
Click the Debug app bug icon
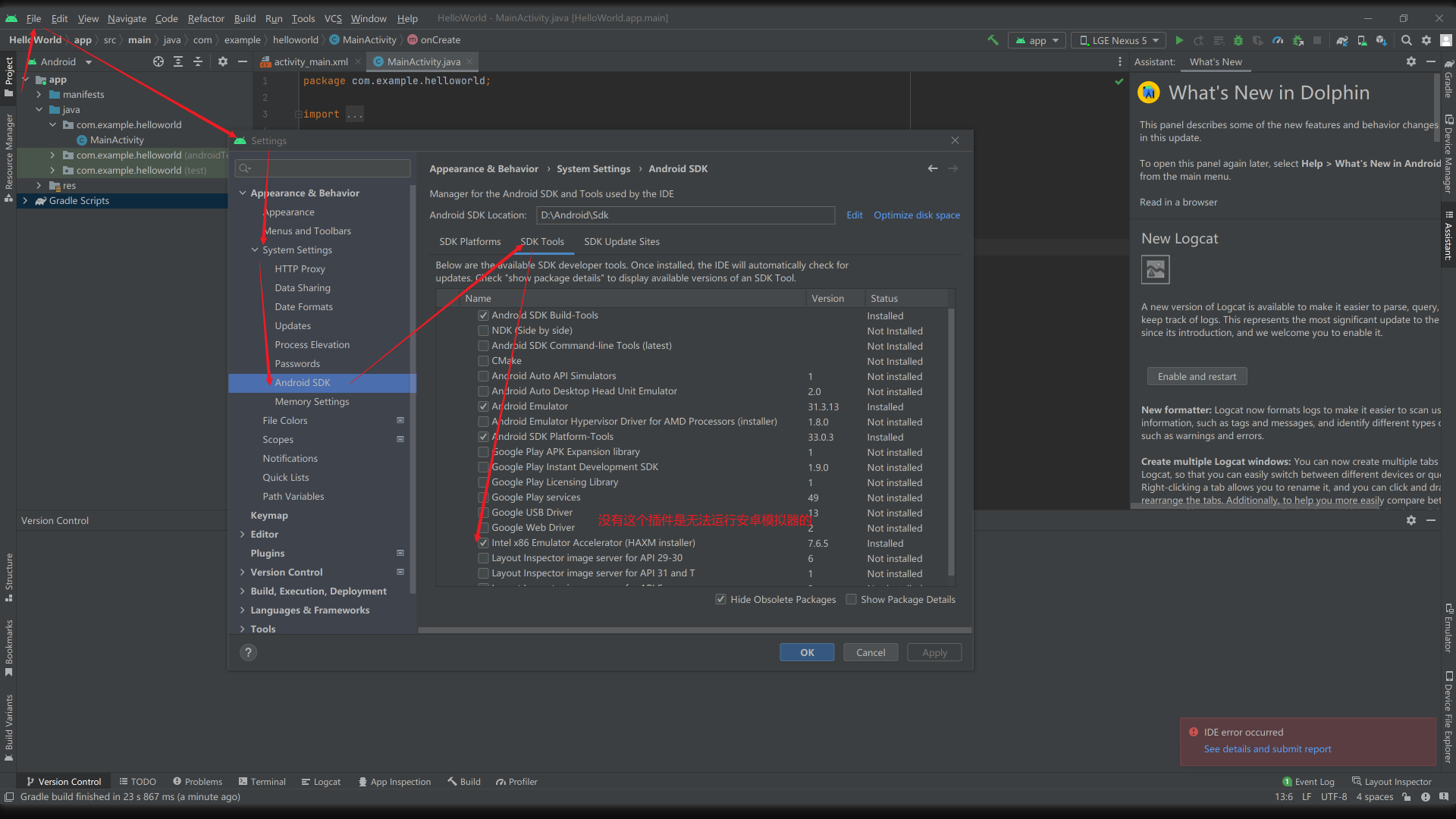[1238, 40]
